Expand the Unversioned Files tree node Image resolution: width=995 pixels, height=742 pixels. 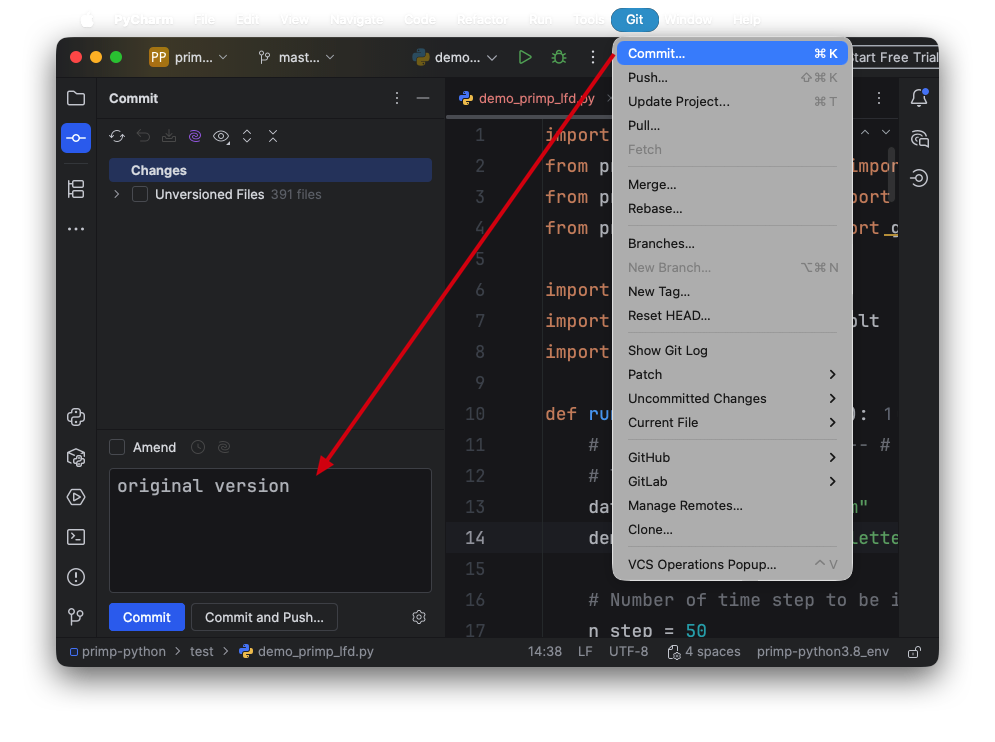(x=117, y=195)
